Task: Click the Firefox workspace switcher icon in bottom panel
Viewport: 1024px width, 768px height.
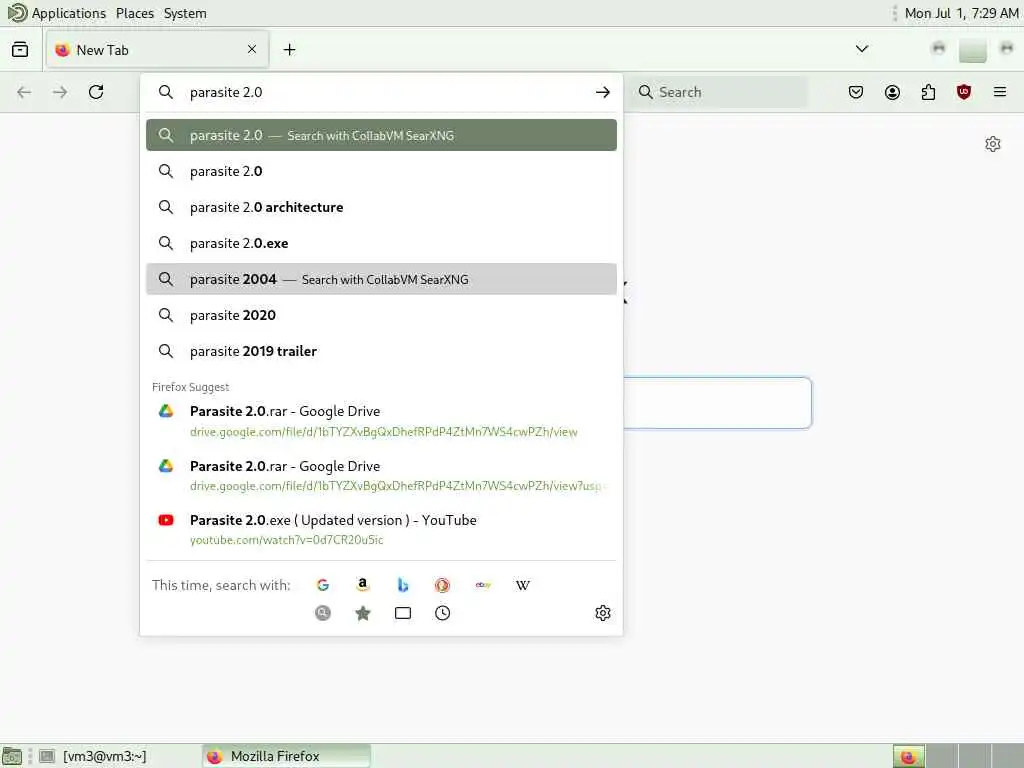Action: 908,756
